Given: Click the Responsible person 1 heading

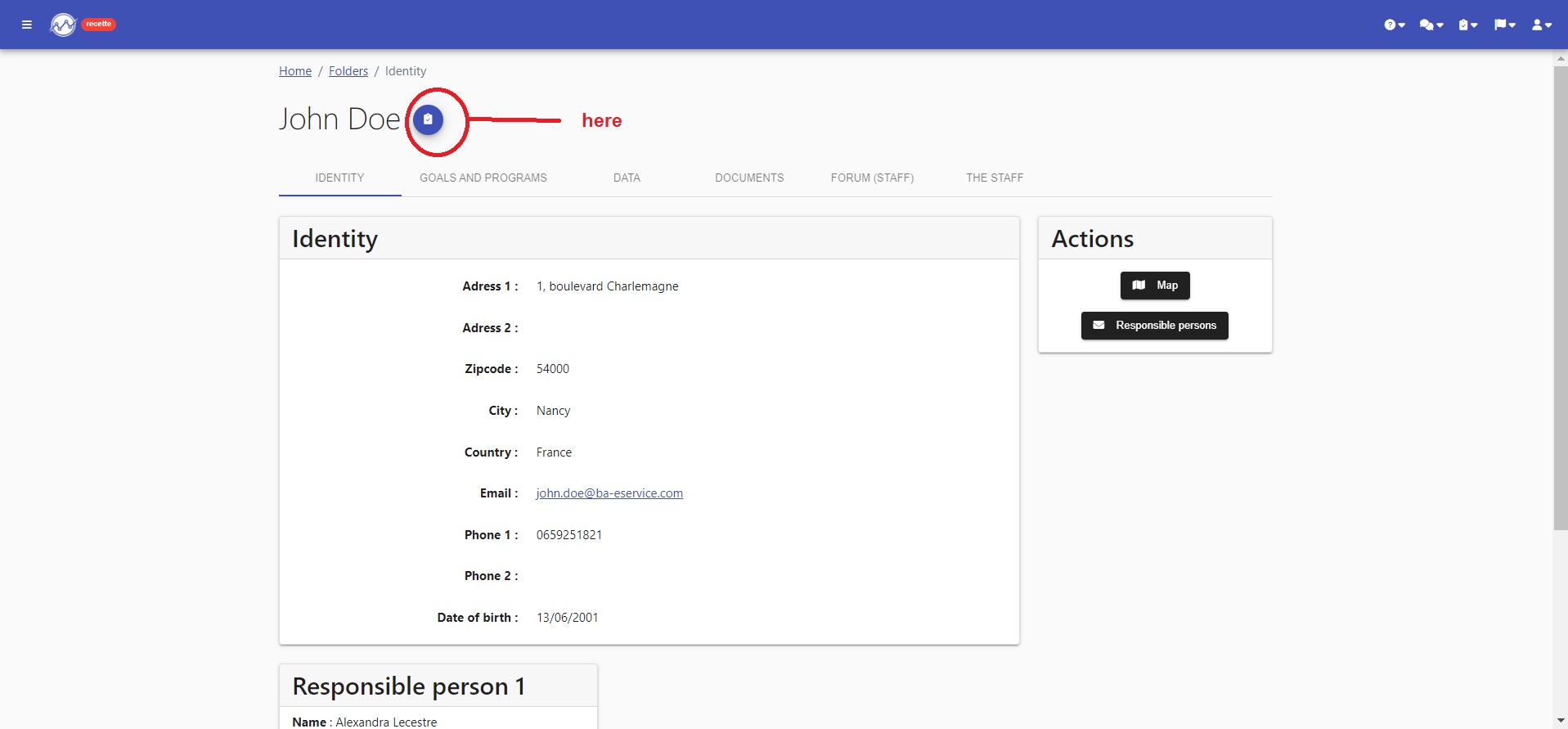Looking at the screenshot, I should tap(409, 686).
